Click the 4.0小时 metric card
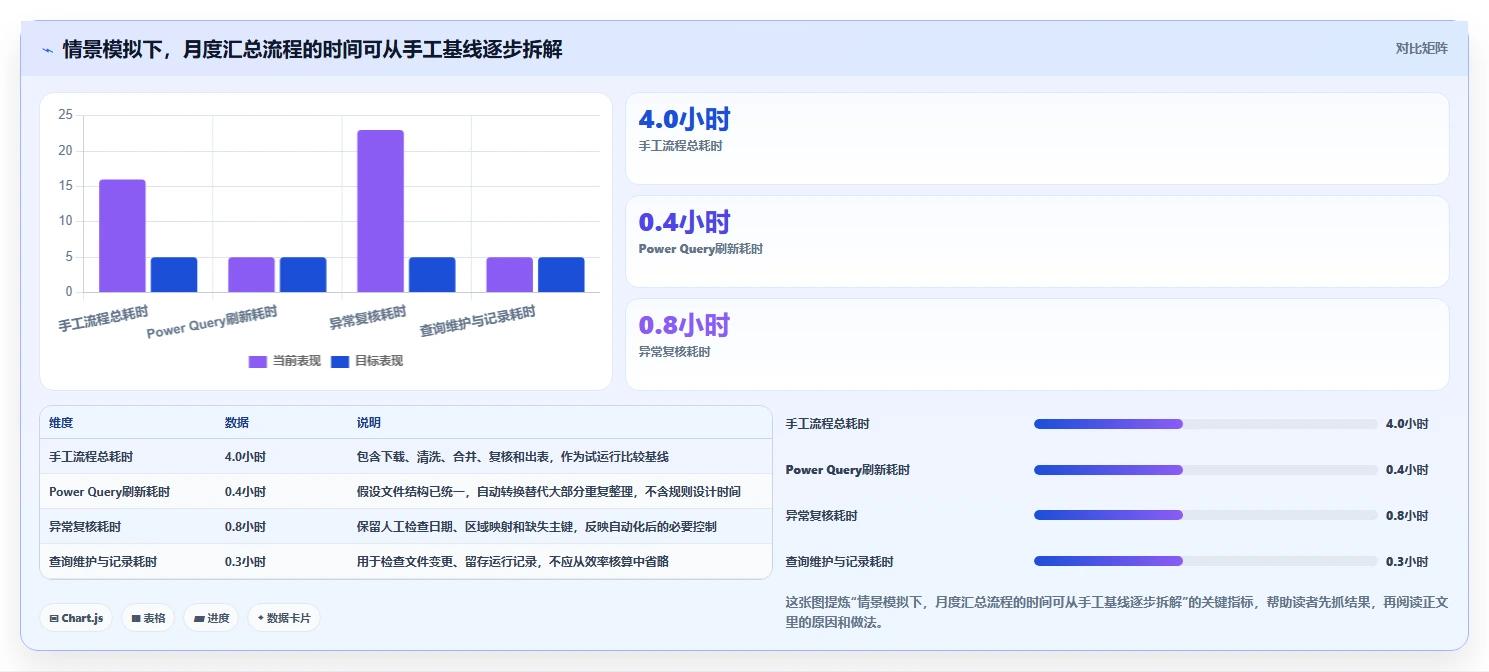The width and height of the screenshot is (1489, 672). click(x=1037, y=138)
